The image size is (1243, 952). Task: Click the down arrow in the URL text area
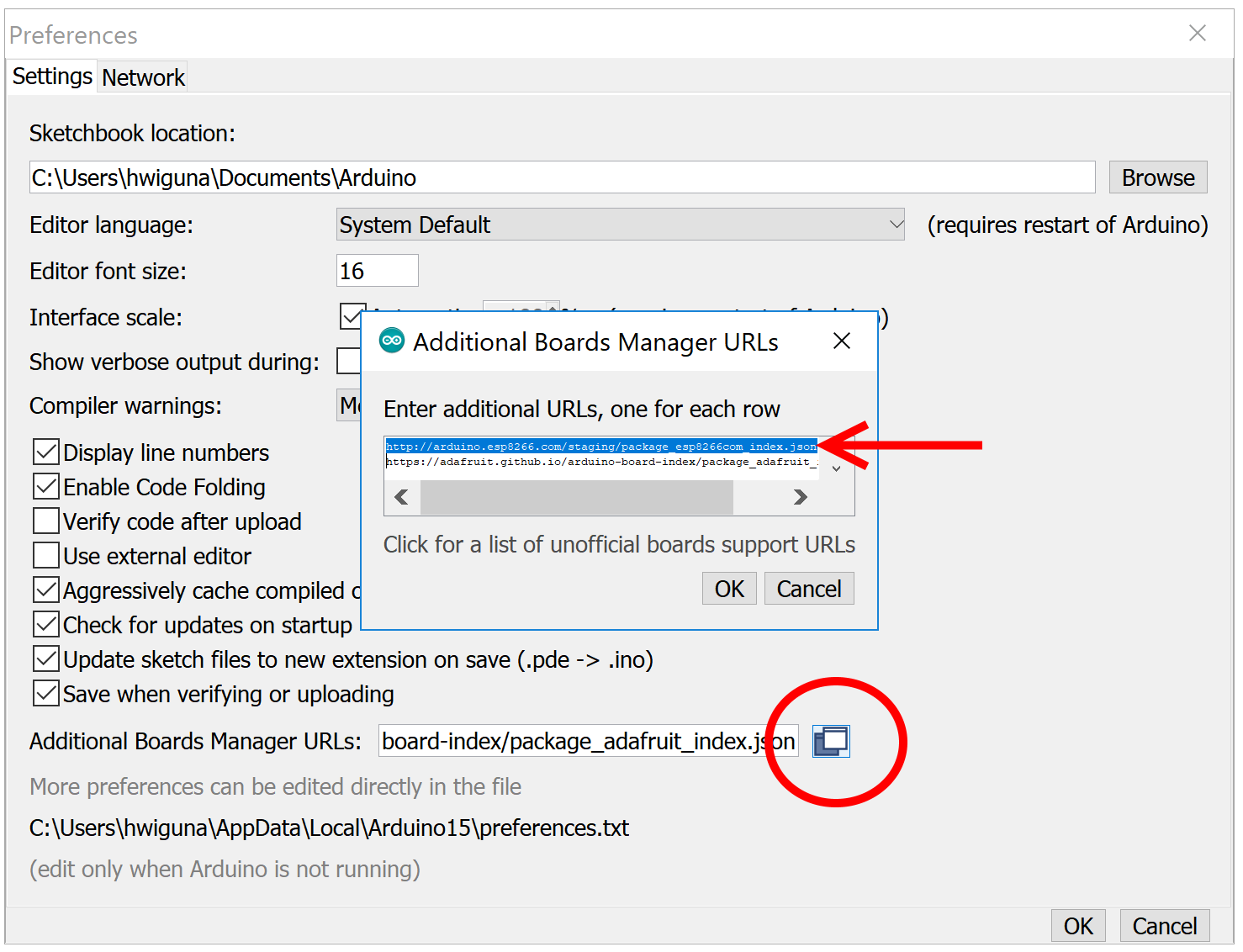point(837,469)
